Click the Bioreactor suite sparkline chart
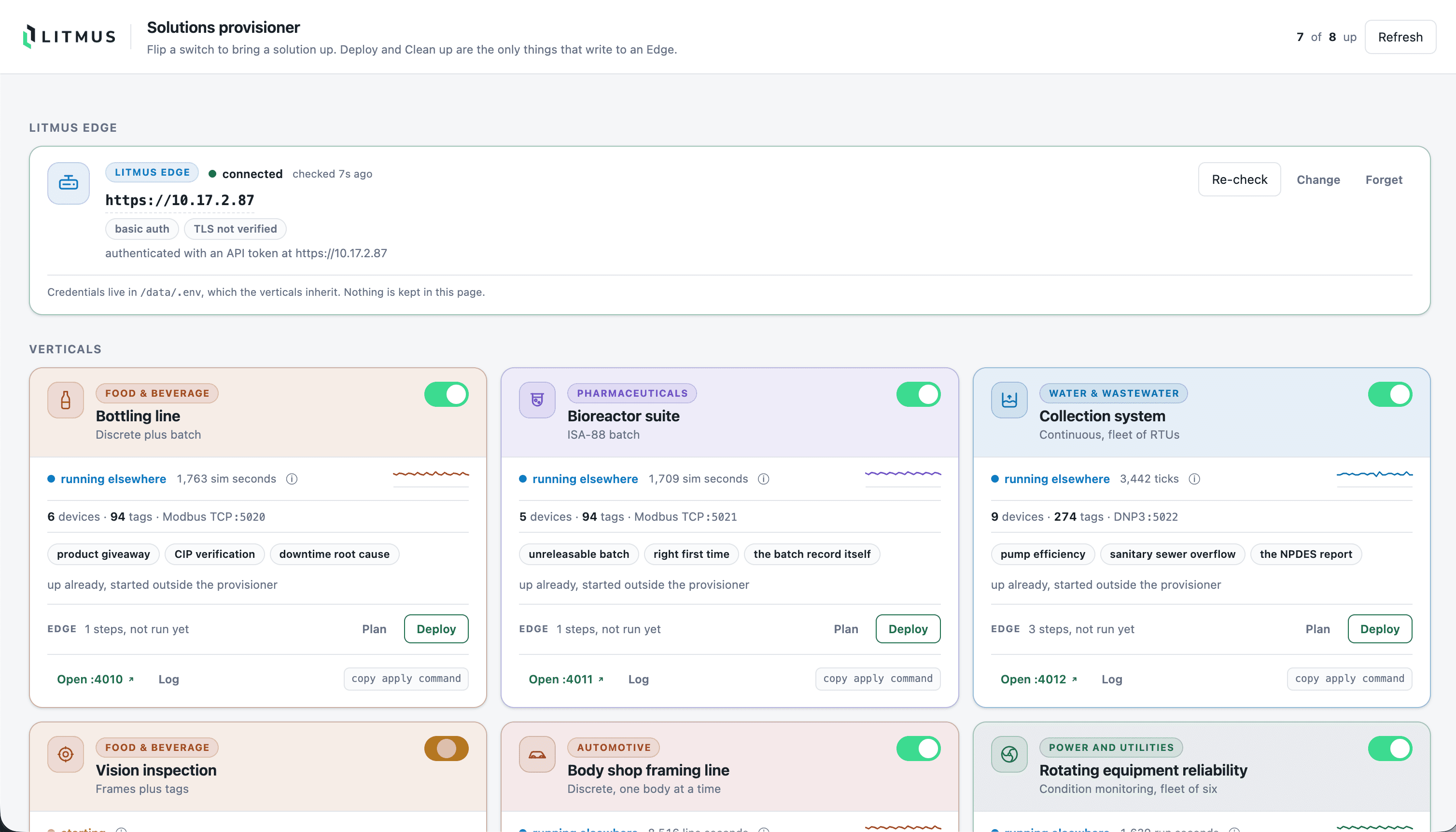 (903, 478)
